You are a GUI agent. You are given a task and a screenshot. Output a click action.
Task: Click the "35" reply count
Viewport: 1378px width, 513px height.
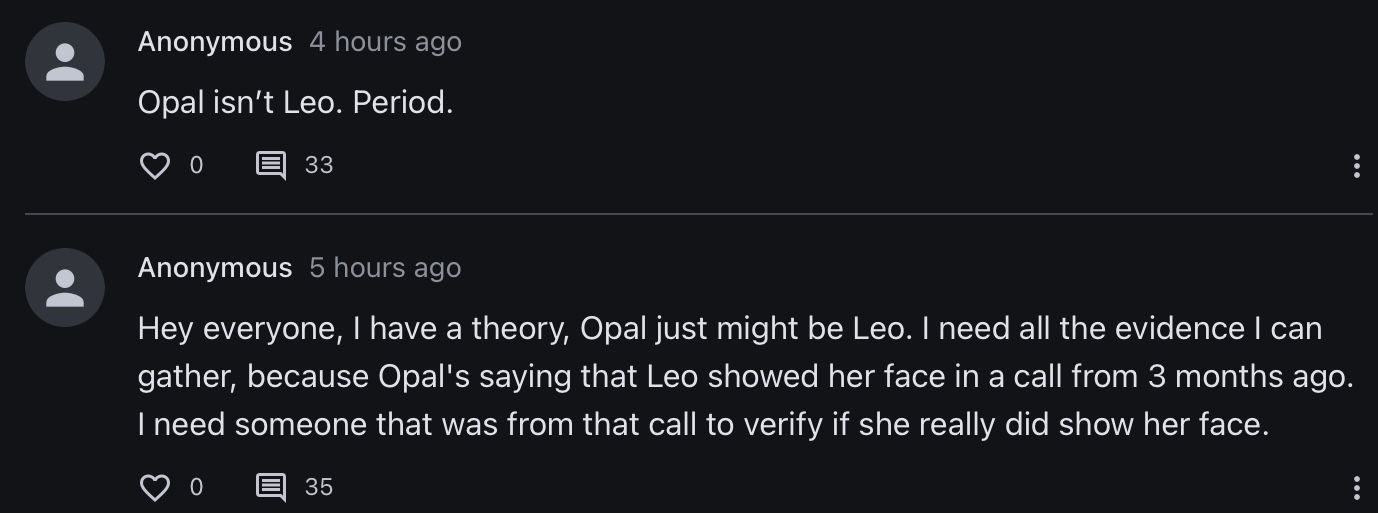click(319, 487)
